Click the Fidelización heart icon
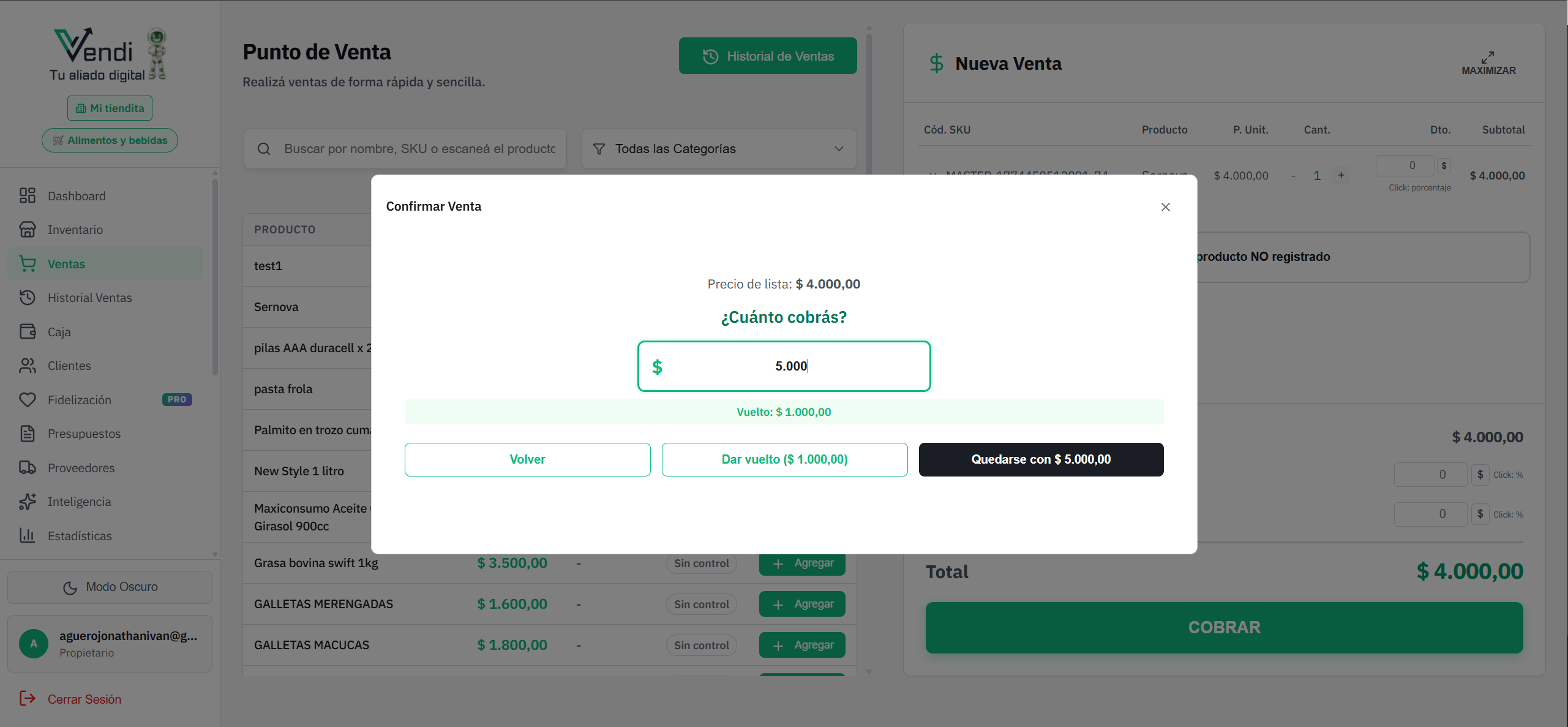1568x727 pixels. point(28,400)
